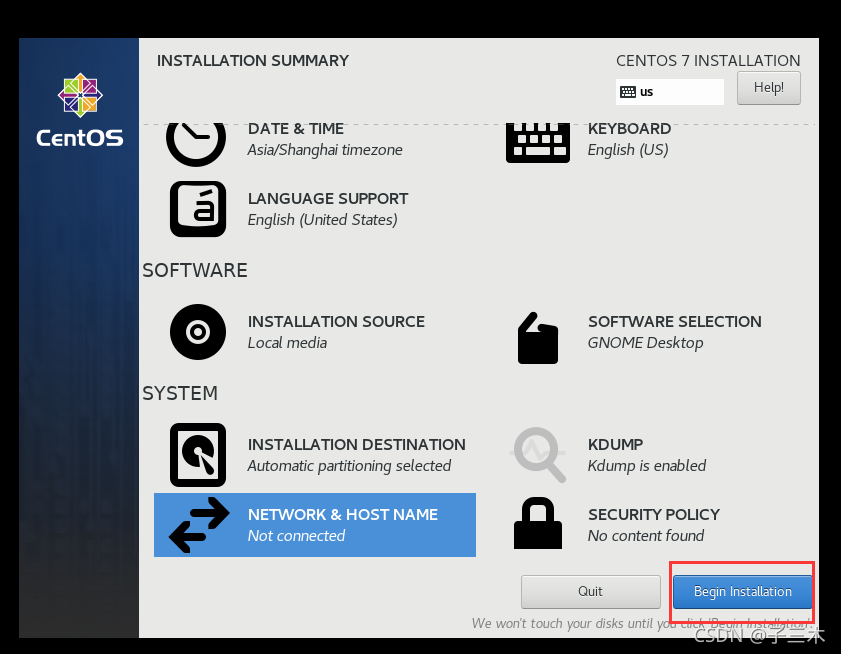Click English (United States) language text
Screen dimensions: 841x654
(x=322, y=220)
